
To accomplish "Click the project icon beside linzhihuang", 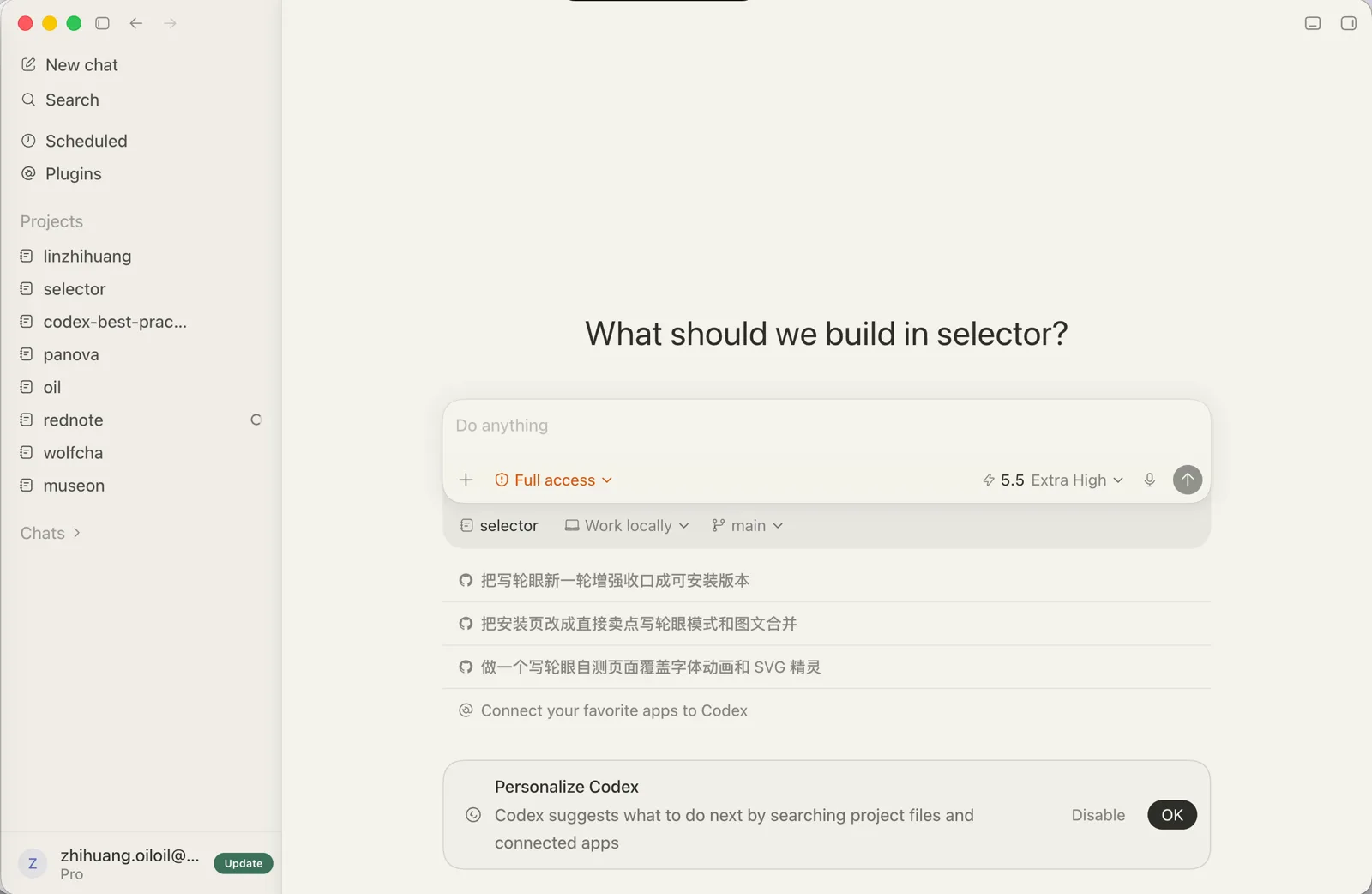I will click(x=27, y=256).
